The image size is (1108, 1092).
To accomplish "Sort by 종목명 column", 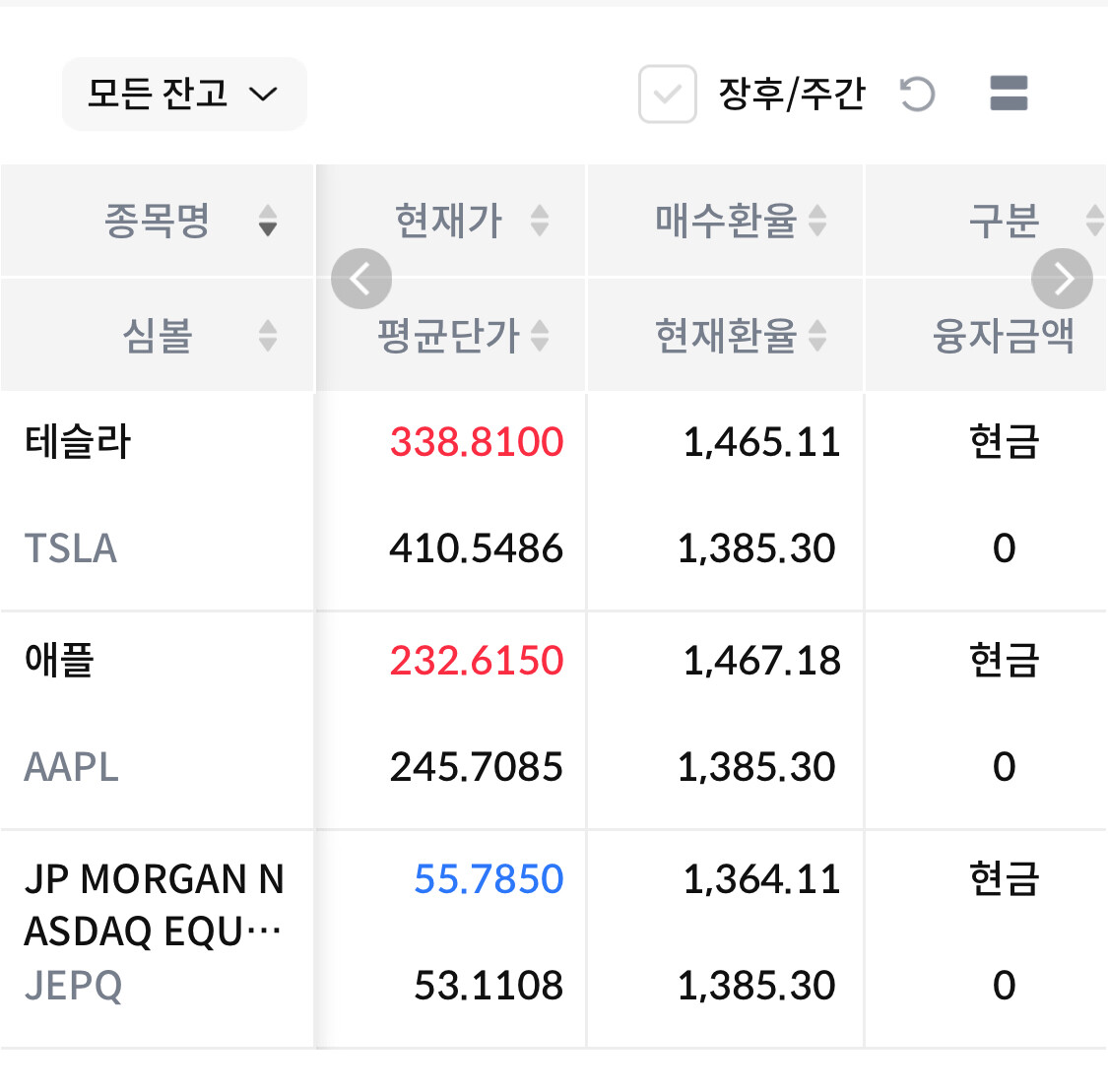I will 158,221.
